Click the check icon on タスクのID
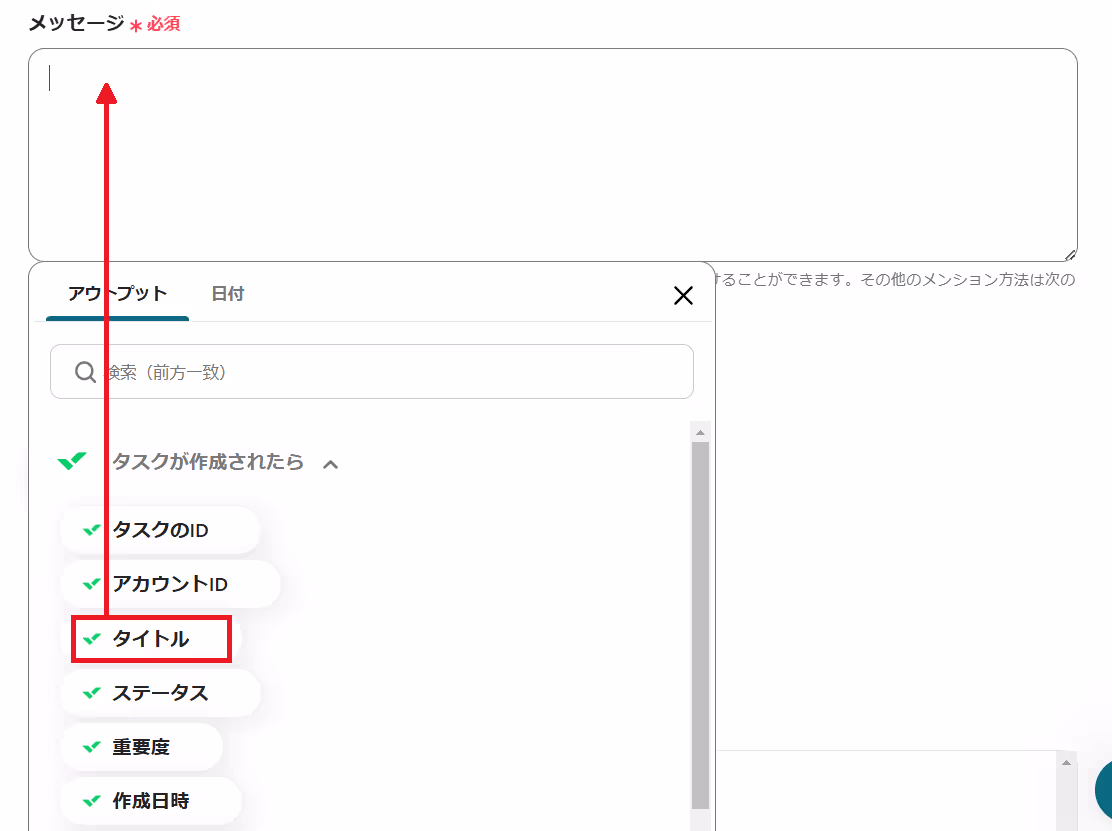Viewport: 1112px width, 831px height. pyautogui.click(x=91, y=530)
